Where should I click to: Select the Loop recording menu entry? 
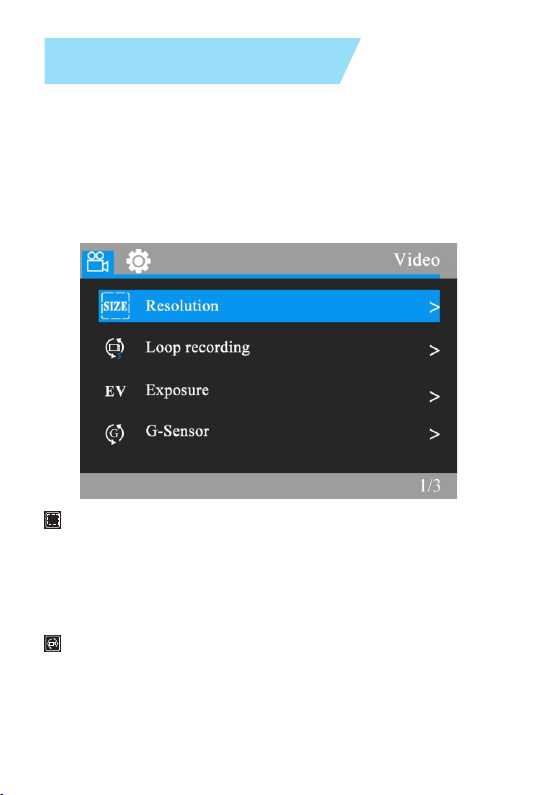[269, 348]
